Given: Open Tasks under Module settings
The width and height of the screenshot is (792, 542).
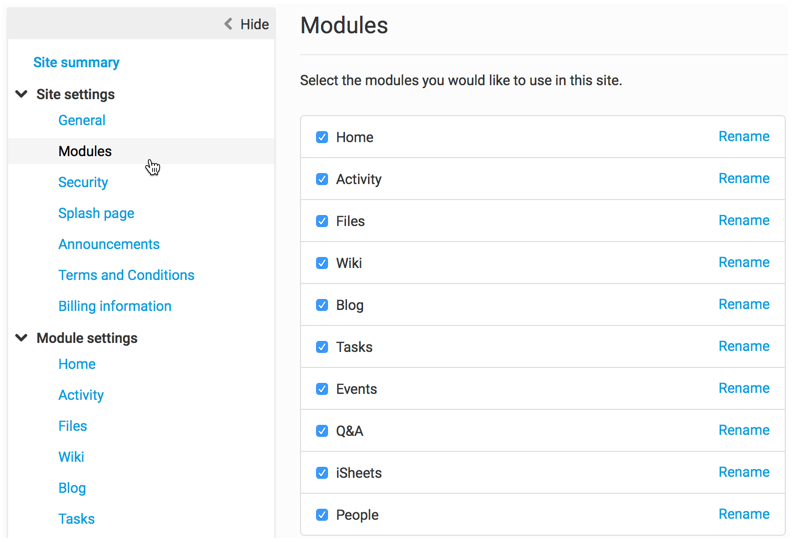Looking at the screenshot, I should [77, 519].
